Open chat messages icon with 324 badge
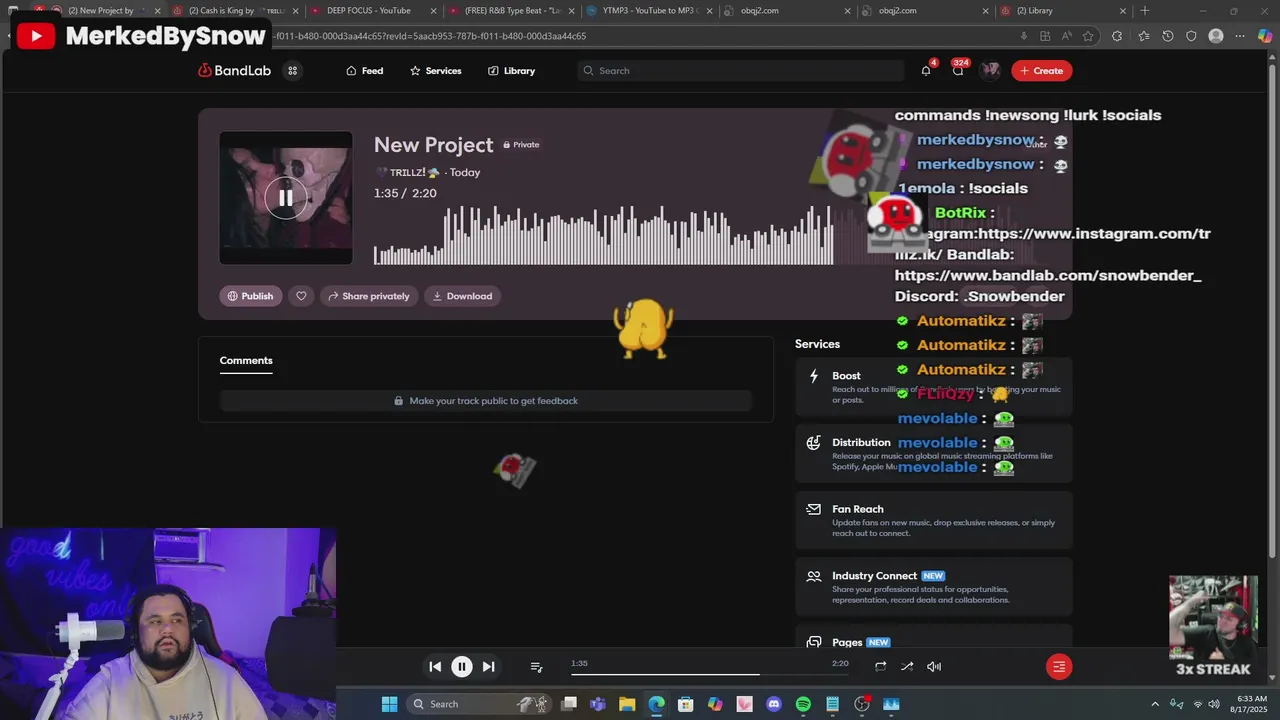 (958, 71)
